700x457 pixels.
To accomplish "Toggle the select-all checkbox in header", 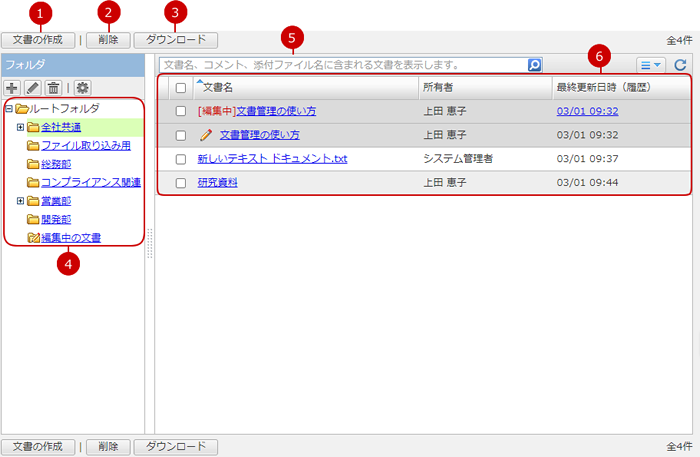I will (181, 87).
